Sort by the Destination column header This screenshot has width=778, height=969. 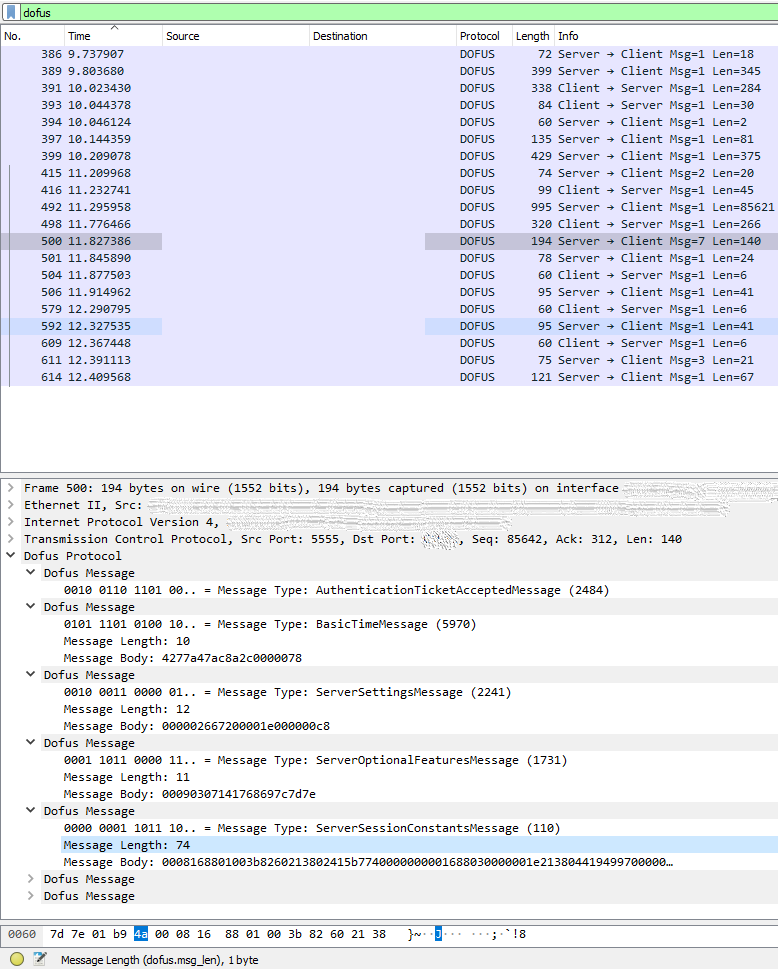pyautogui.click(x=382, y=36)
